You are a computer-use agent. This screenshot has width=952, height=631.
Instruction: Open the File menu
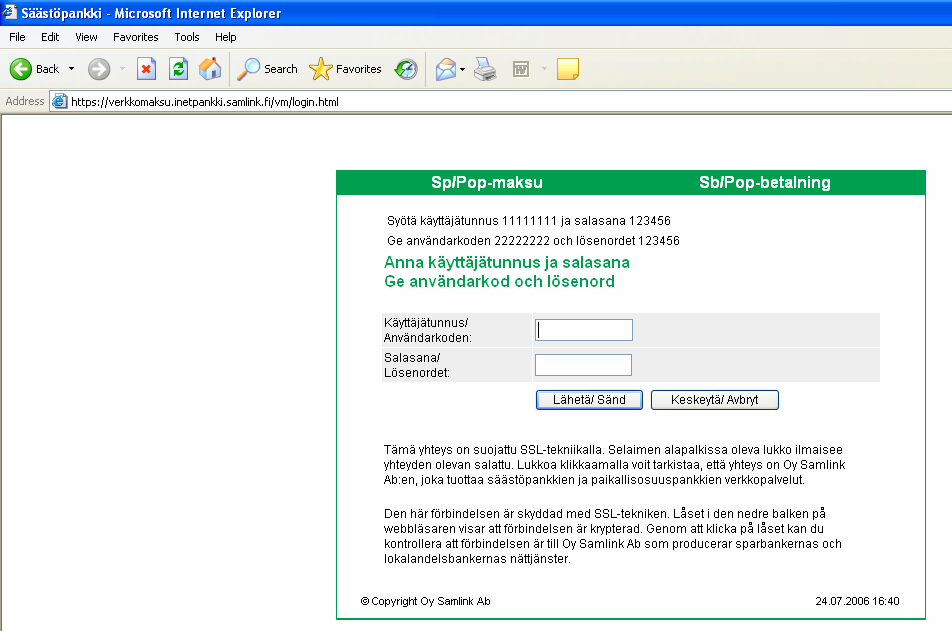[17, 37]
